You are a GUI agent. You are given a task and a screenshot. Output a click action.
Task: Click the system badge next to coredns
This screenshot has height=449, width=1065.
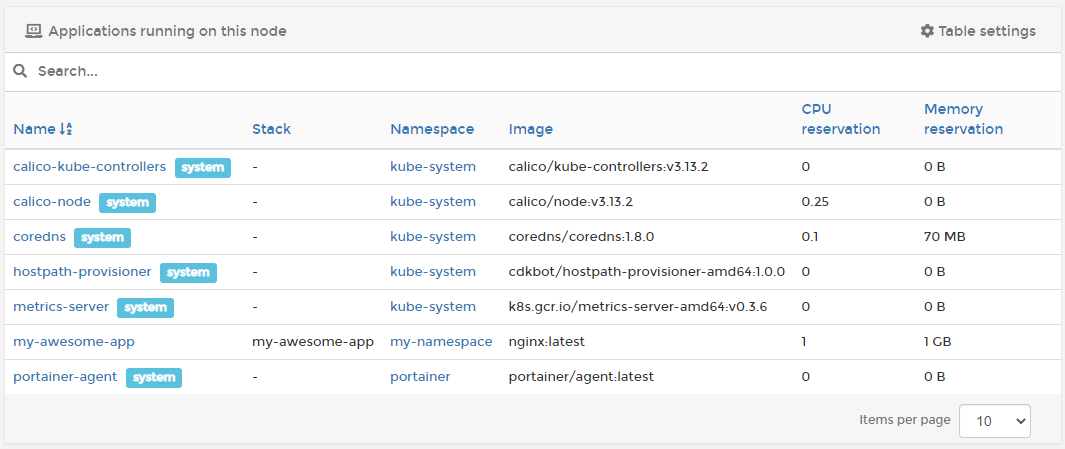(x=102, y=237)
